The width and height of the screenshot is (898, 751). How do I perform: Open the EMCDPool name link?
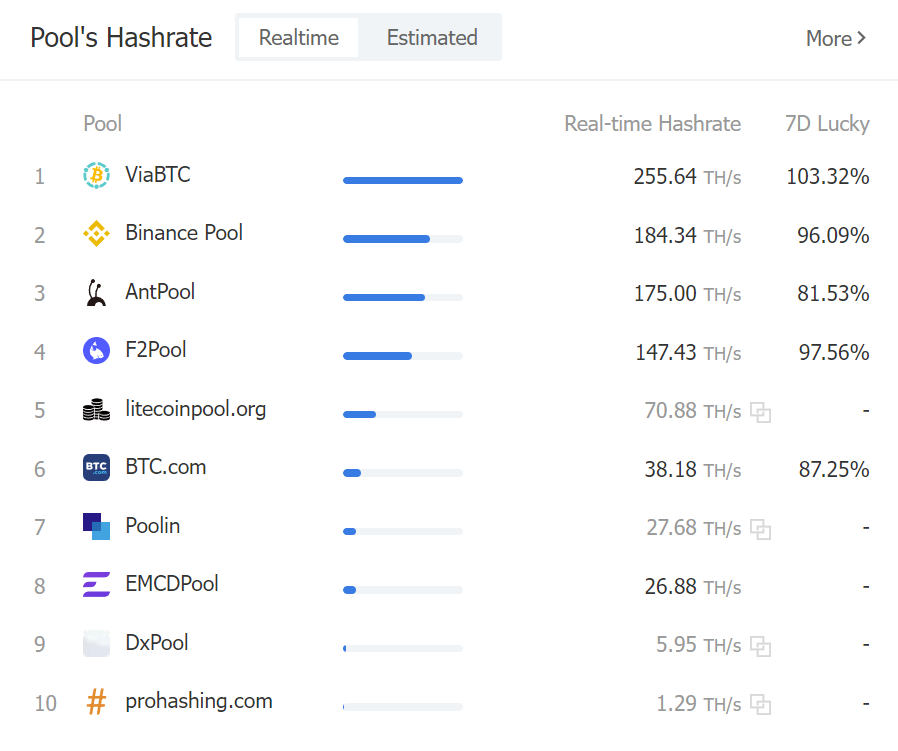[172, 584]
